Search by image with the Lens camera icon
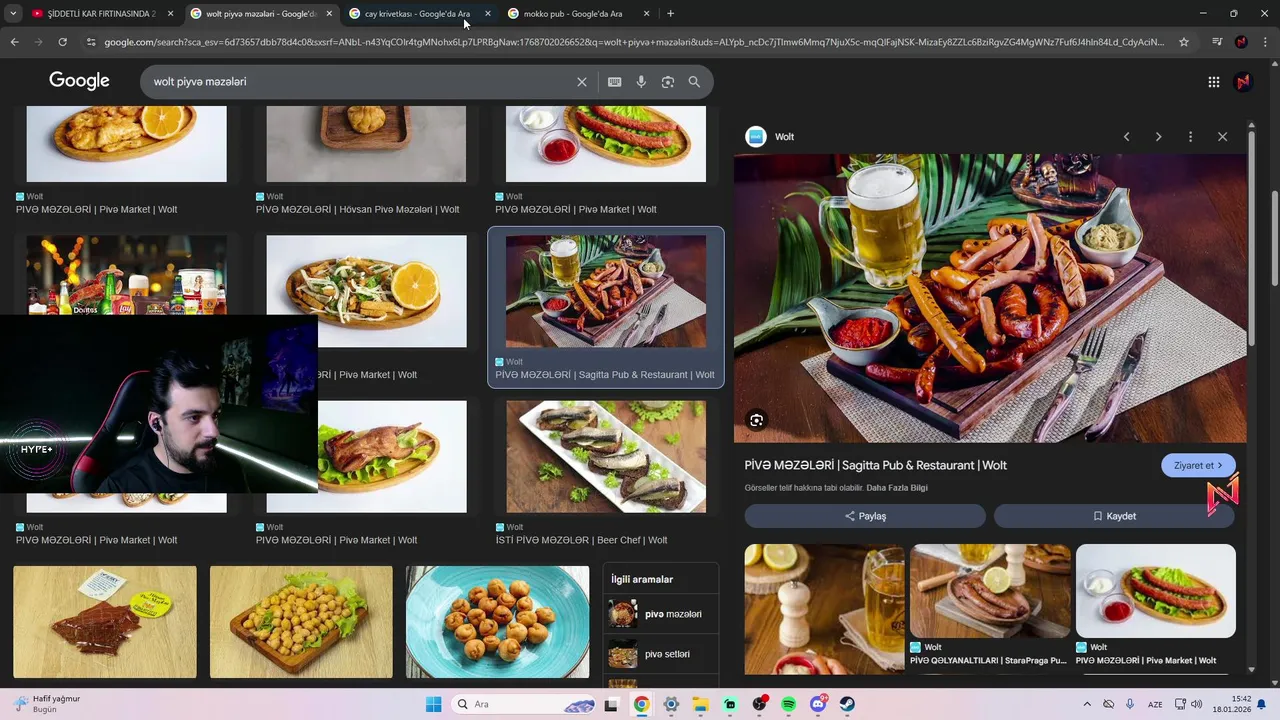The image size is (1280, 720). 668,82
